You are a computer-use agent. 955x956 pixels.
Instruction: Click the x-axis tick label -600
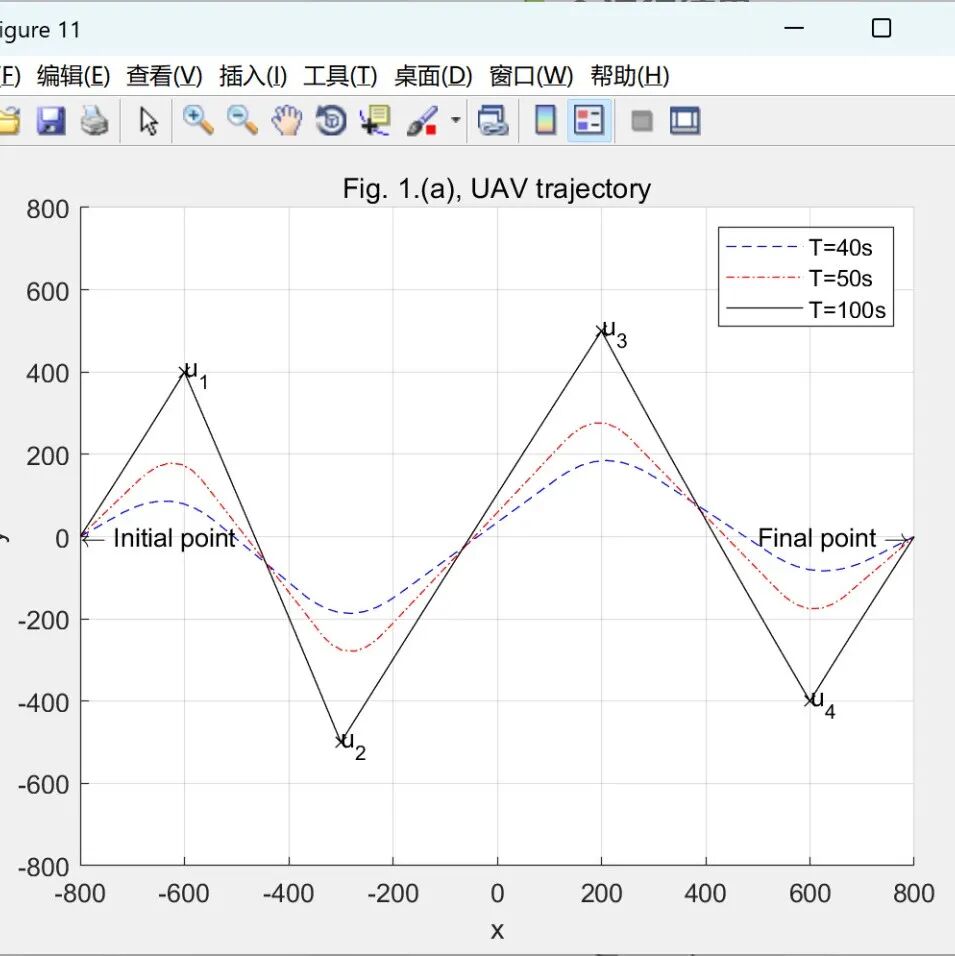click(x=184, y=893)
